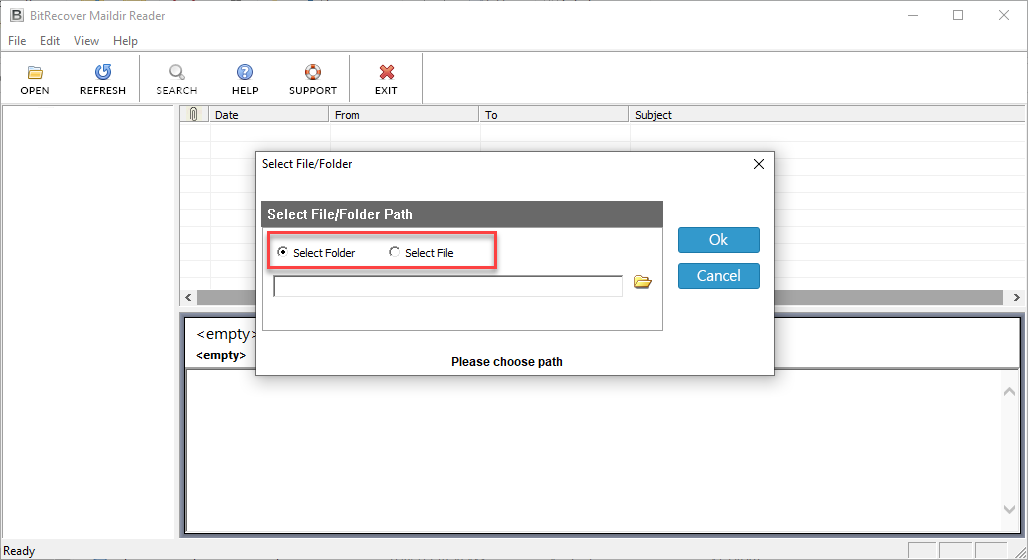Click the "Ready" status bar text
This screenshot has width=1028, height=560.
[19, 551]
